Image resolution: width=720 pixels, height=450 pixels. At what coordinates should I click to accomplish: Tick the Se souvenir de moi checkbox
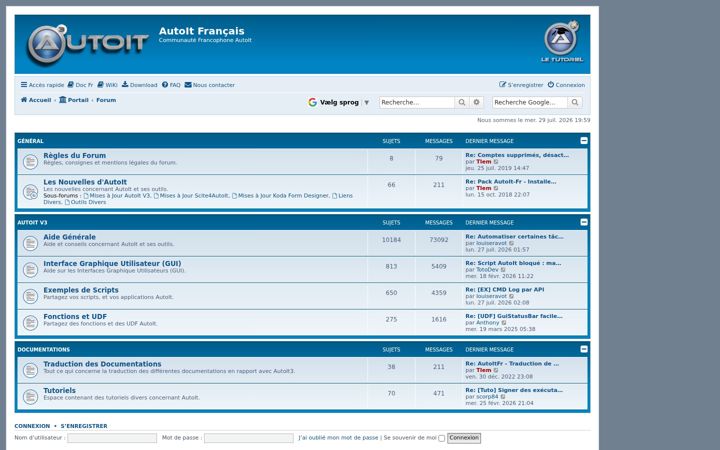[442, 439]
